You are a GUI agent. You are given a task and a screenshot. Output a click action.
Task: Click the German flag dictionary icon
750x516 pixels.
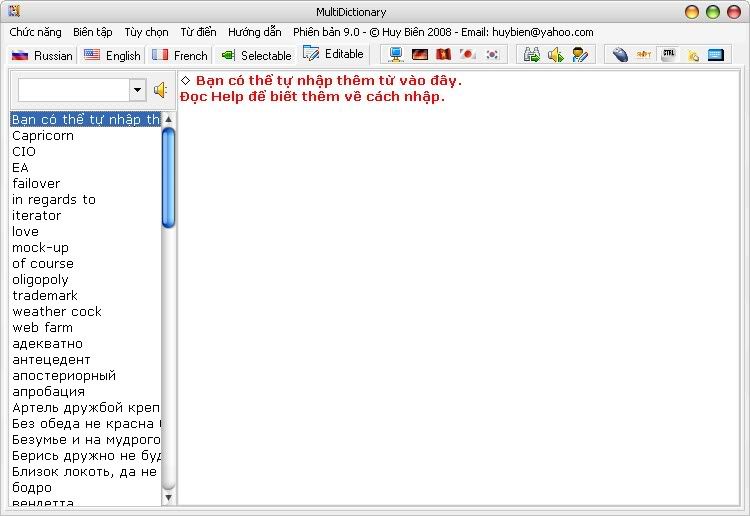point(420,55)
